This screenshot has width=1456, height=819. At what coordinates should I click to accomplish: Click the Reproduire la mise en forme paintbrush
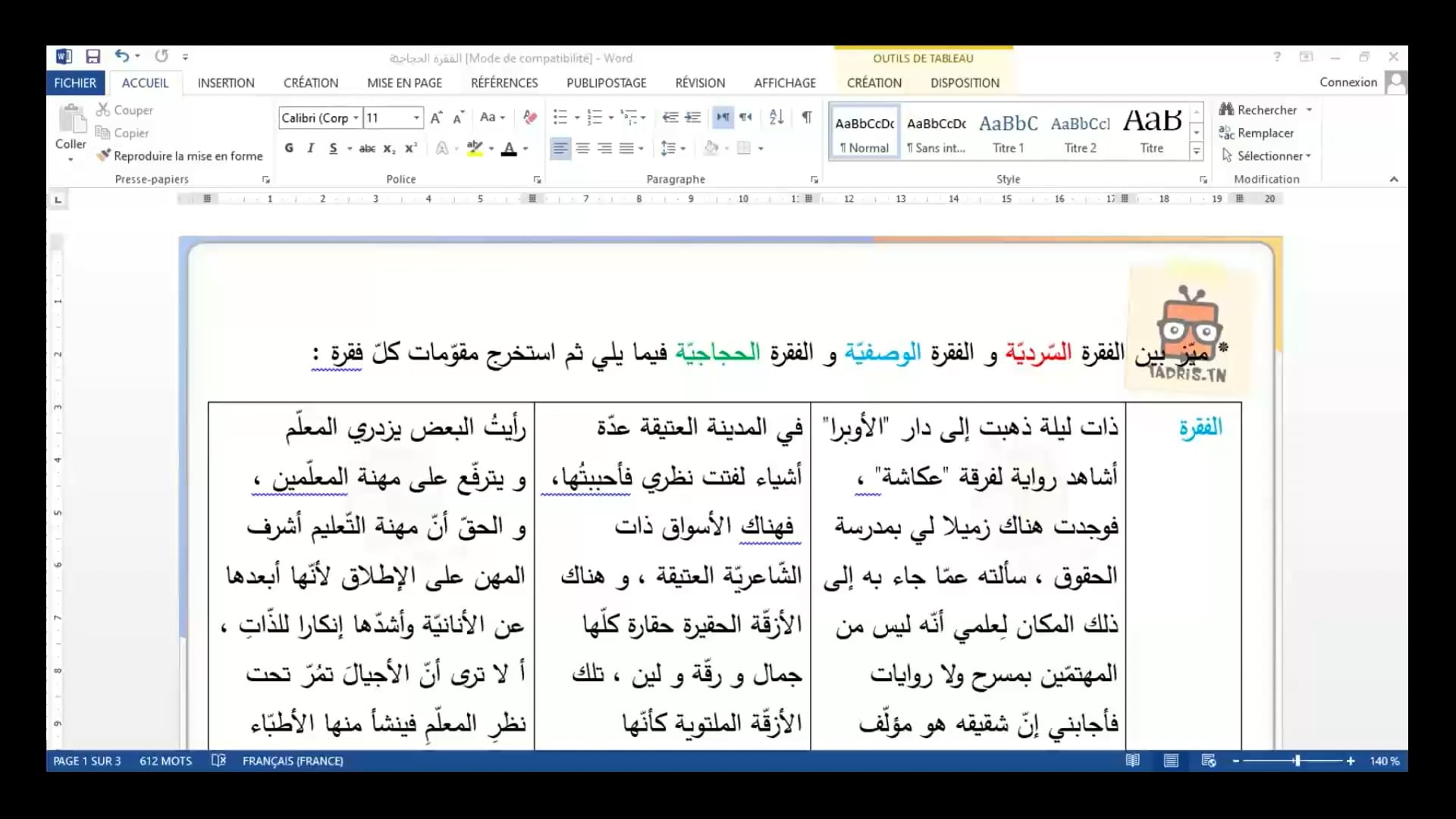[x=104, y=155]
